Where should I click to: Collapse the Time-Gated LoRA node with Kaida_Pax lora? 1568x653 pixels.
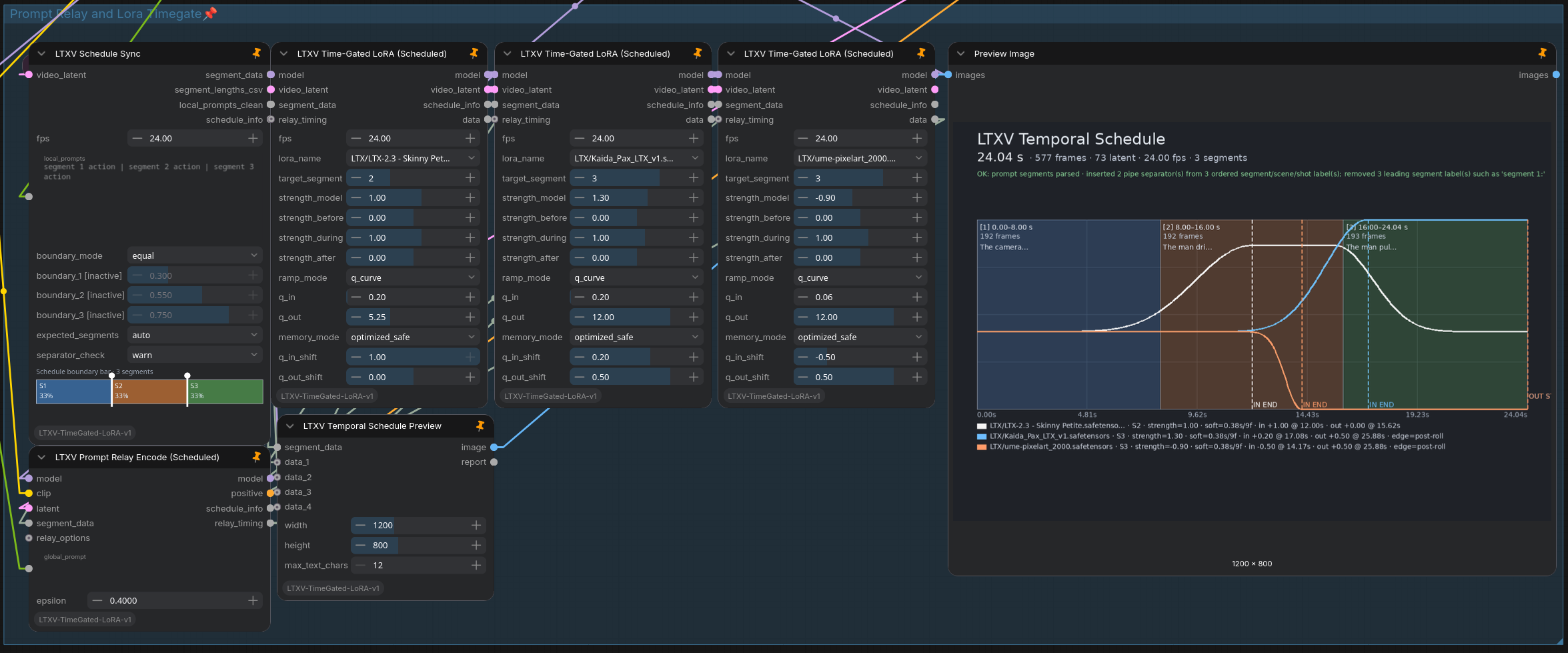pyautogui.click(x=507, y=53)
